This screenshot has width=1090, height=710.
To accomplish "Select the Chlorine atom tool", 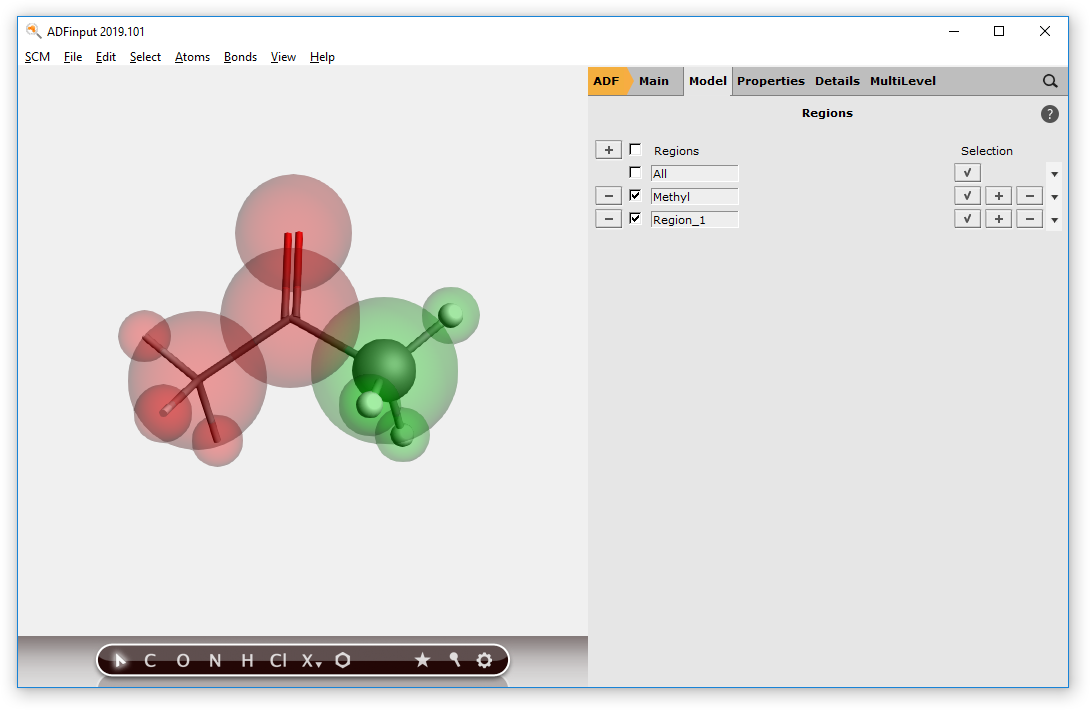I will (x=278, y=660).
